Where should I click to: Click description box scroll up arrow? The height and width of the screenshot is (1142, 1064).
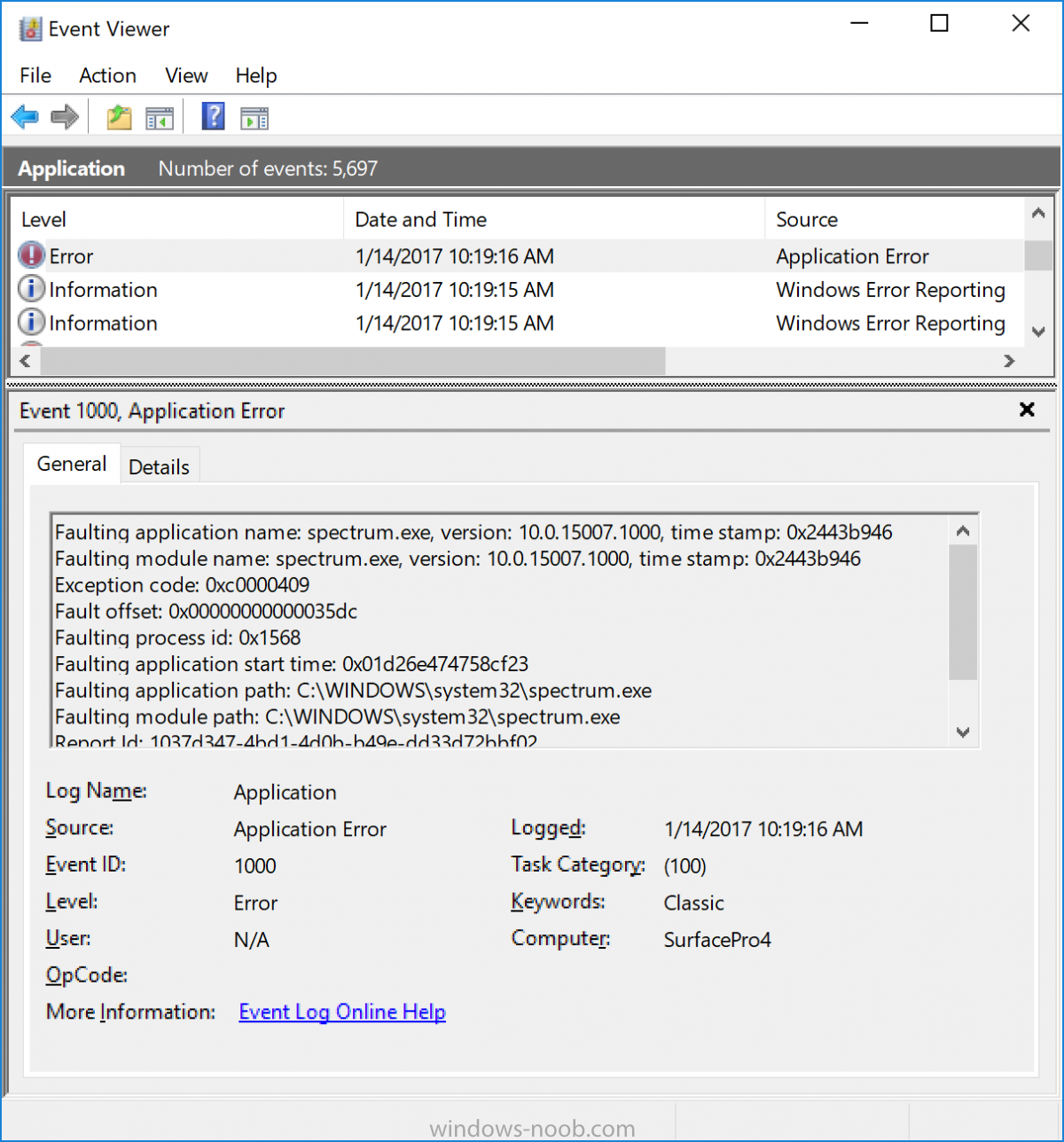963,531
